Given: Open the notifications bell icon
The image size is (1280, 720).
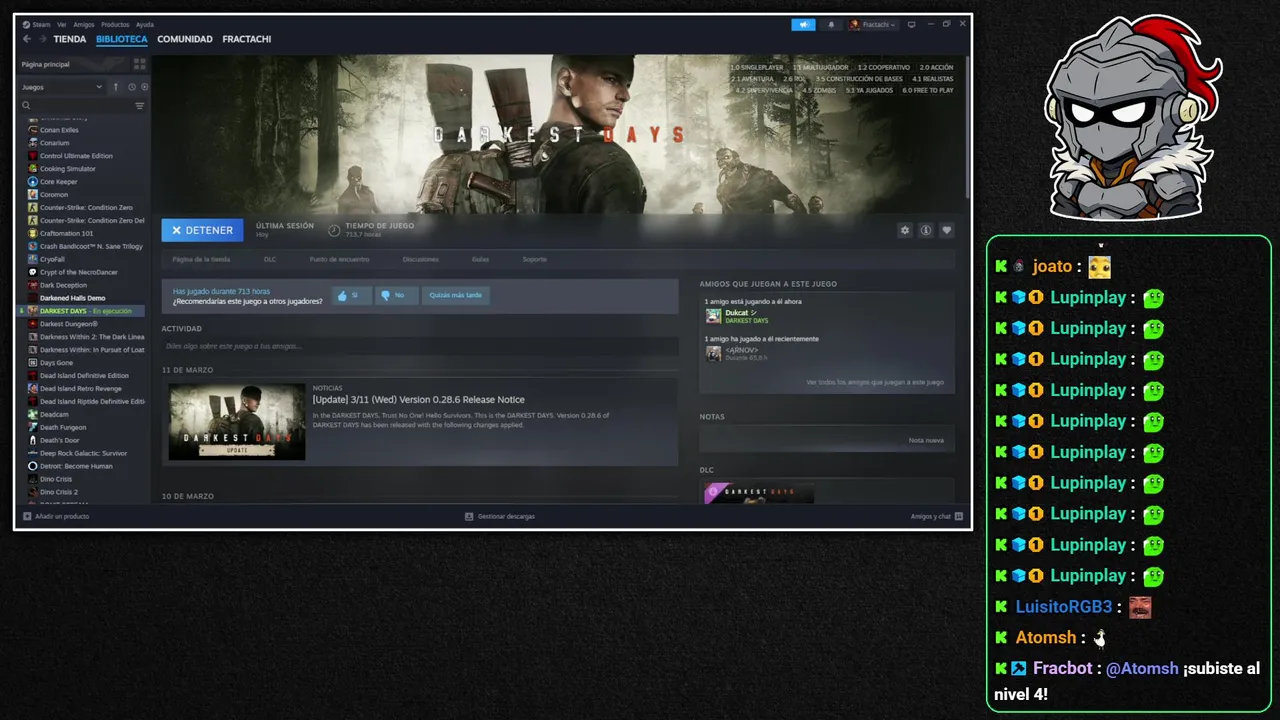Looking at the screenshot, I should pos(831,24).
